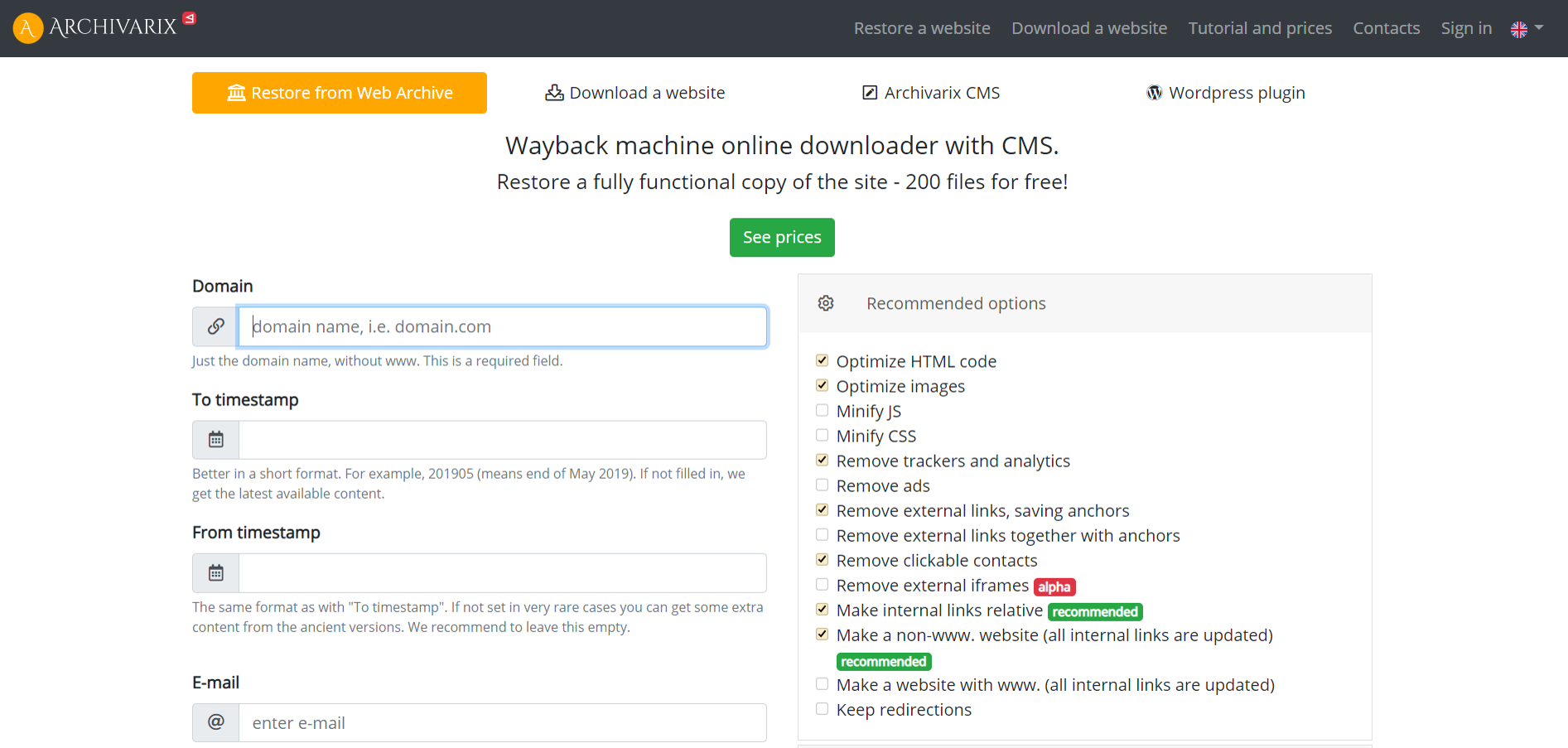Open the language flag dropdown

1527,29
